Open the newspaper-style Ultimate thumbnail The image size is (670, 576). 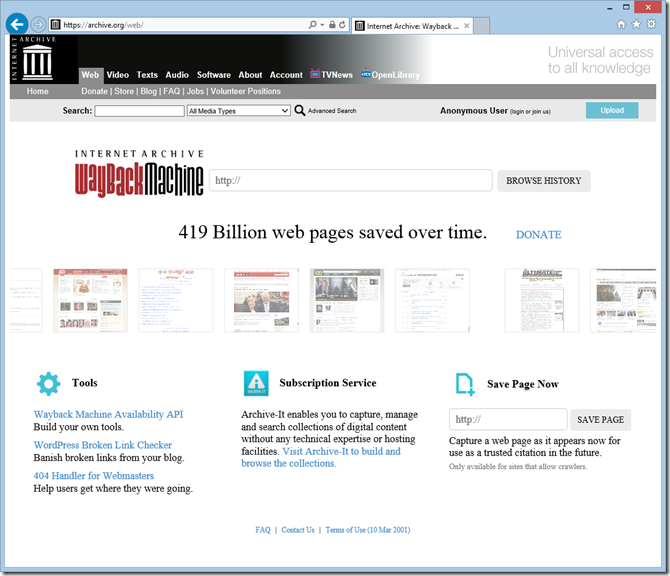542,300
